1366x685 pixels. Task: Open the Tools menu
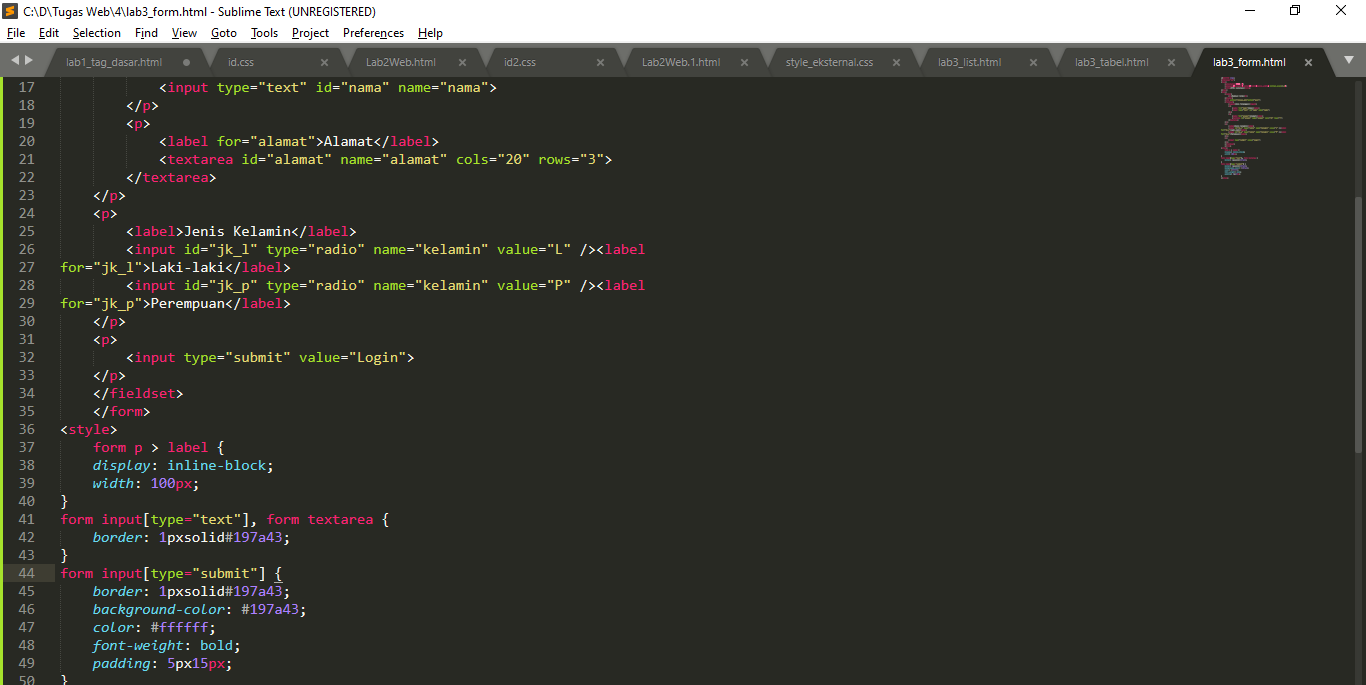click(x=264, y=33)
